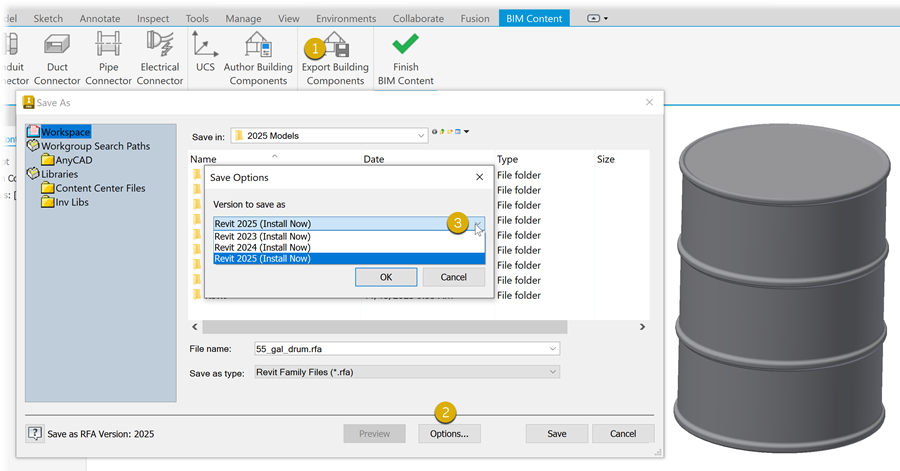The width and height of the screenshot is (900, 471).
Task: Select Workgroup Search Paths tree item
Action: tap(95, 146)
